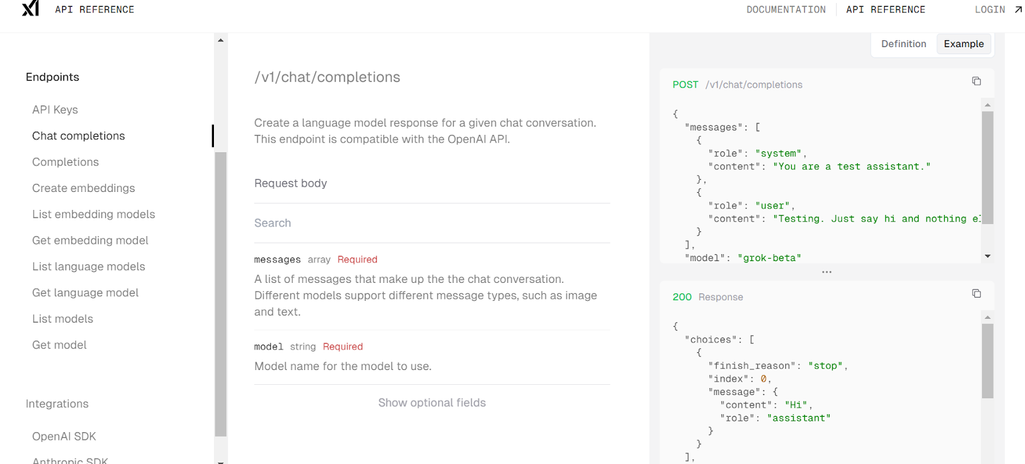Click the request code scroll up arrow
Viewport: 1025px width, 464px height.
(988, 105)
